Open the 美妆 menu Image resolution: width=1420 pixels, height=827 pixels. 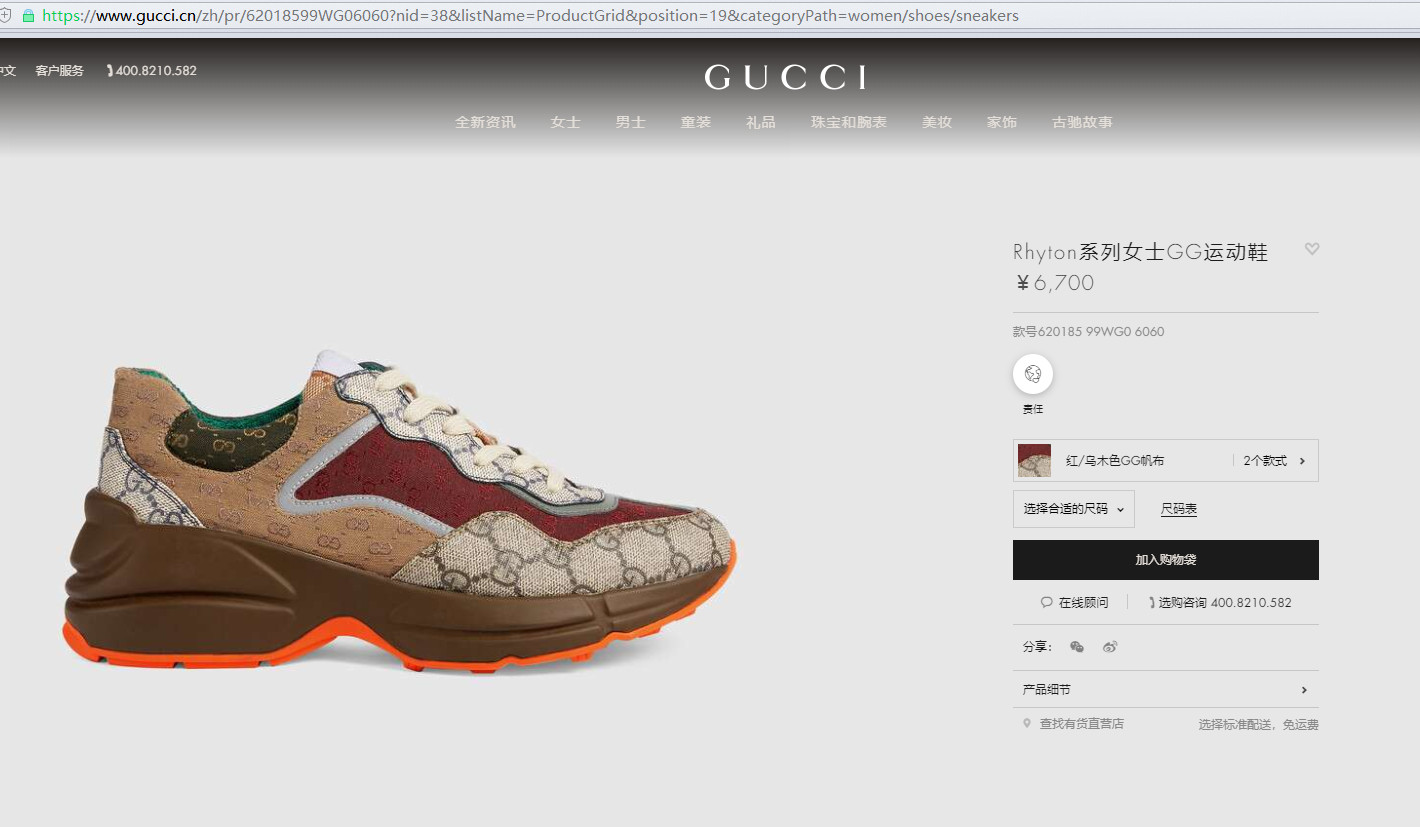937,122
